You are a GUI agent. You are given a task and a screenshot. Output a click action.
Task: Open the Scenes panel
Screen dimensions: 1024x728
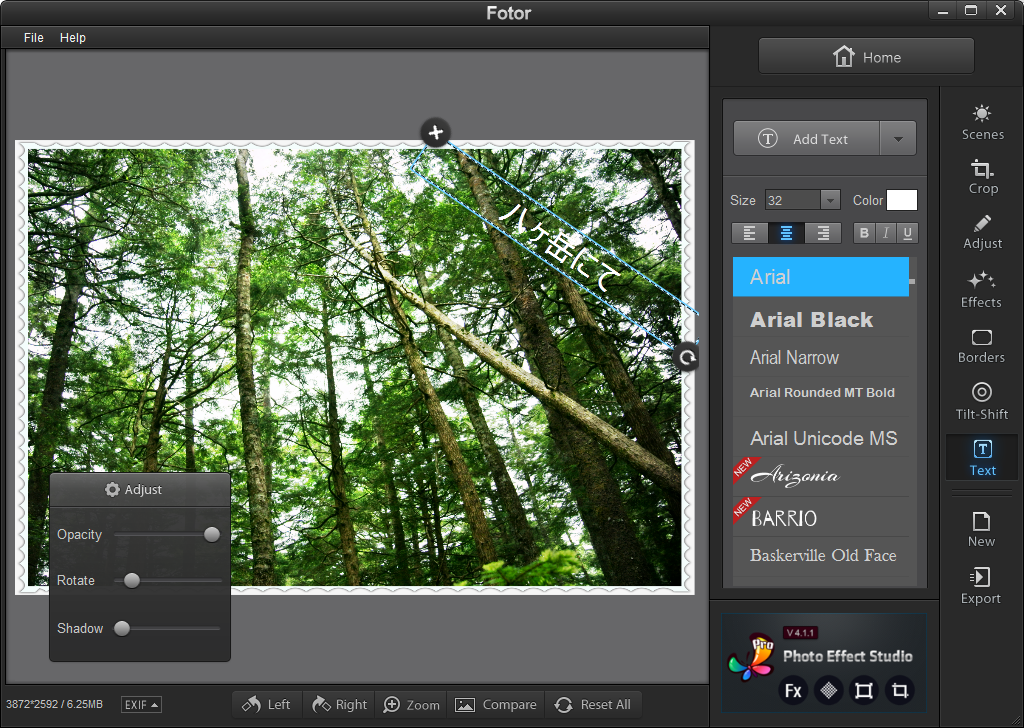pyautogui.click(x=982, y=123)
